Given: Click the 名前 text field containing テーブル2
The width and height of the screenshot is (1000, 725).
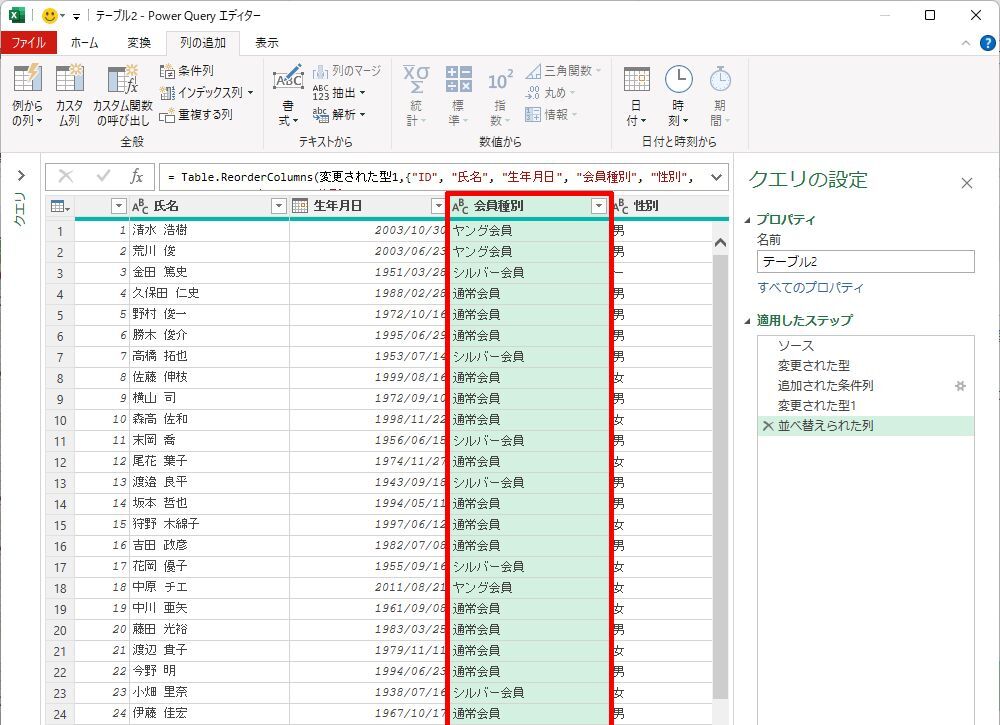Looking at the screenshot, I should point(865,262).
